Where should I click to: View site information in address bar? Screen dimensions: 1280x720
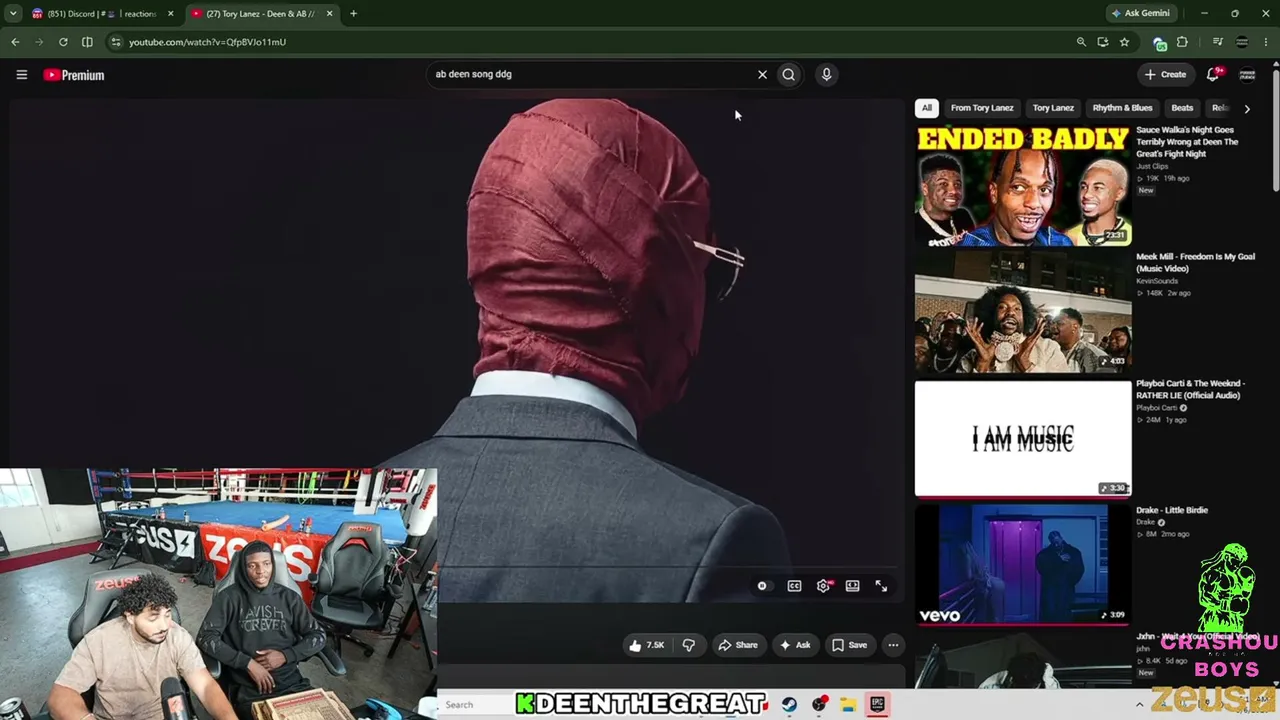(x=116, y=42)
